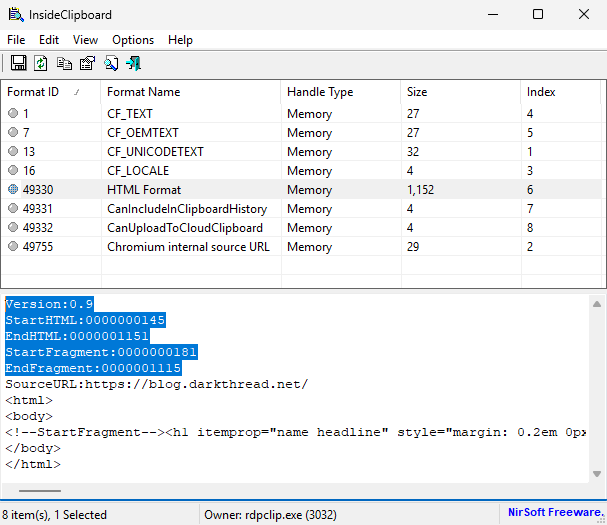Click the Copy toolbar icon
This screenshot has height=525, width=607.
65,63
